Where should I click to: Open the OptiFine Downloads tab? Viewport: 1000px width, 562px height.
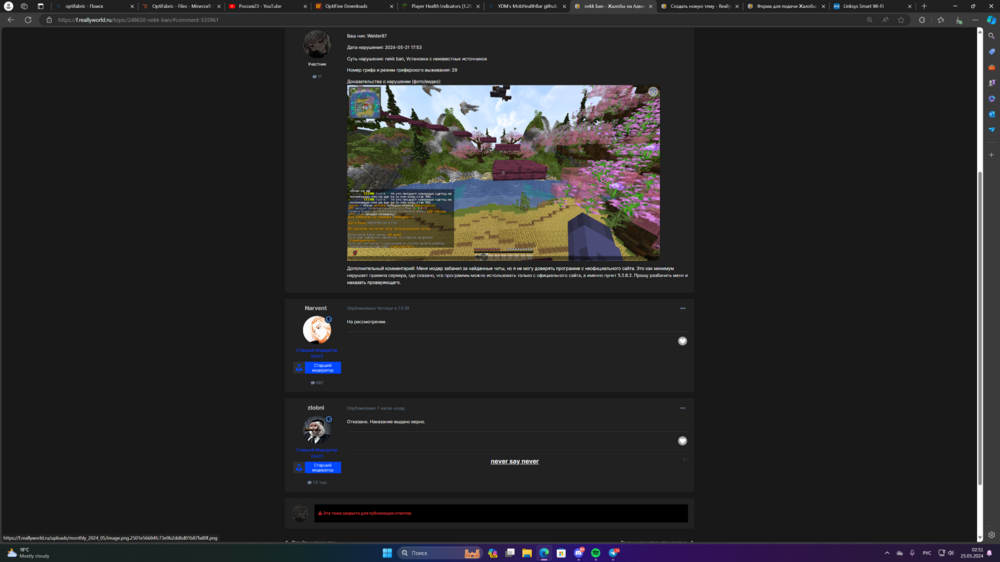(x=353, y=6)
